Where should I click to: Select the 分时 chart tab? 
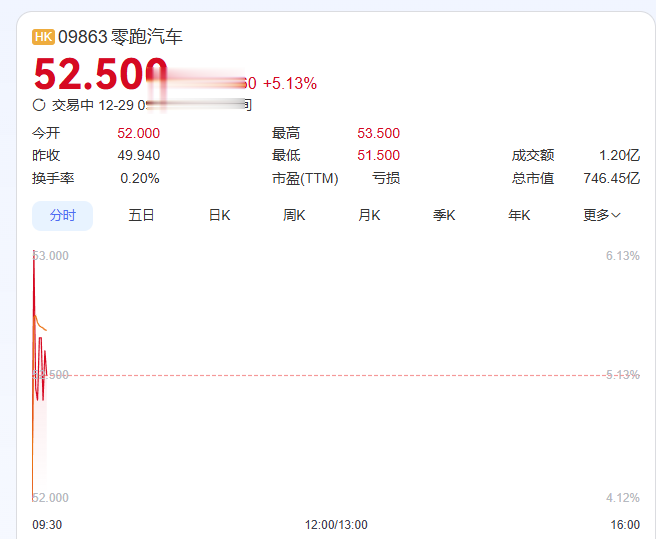tap(62, 216)
